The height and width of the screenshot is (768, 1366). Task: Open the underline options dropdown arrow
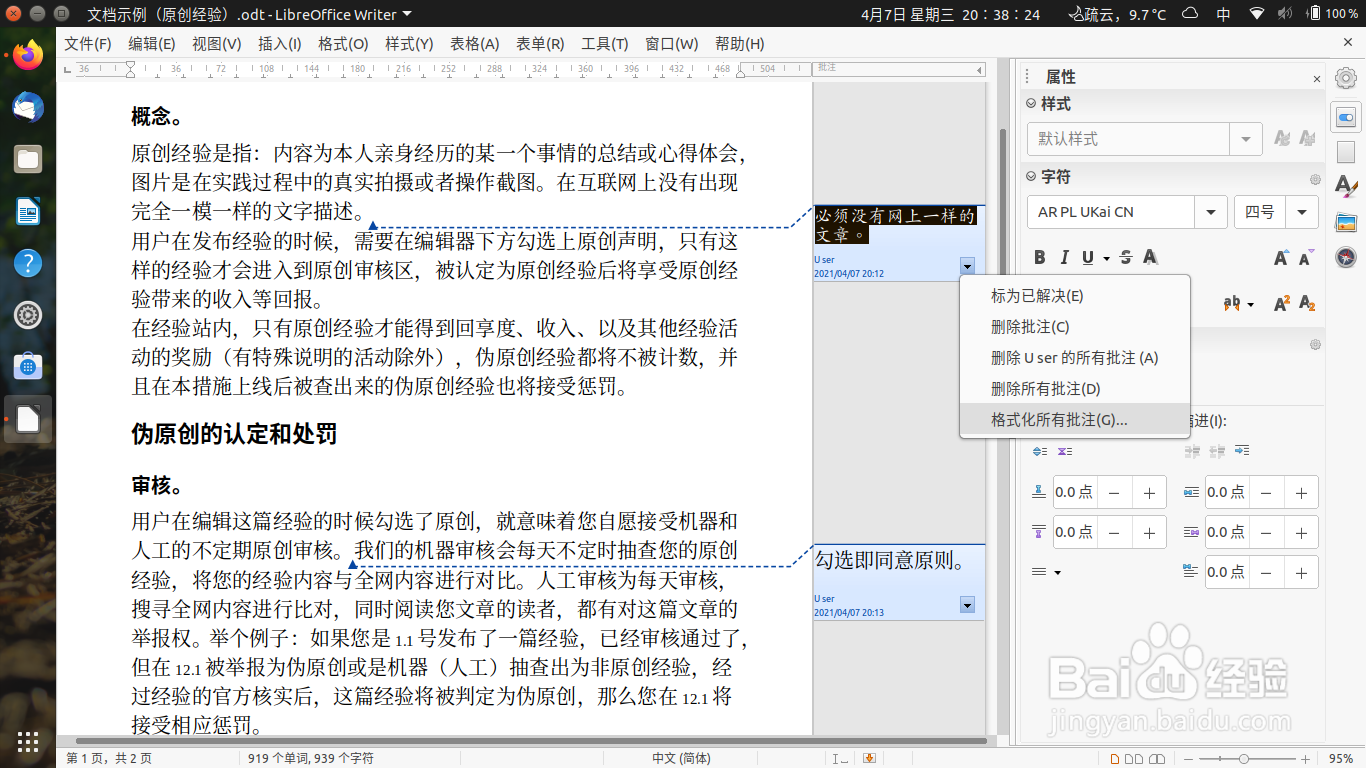click(1107, 257)
